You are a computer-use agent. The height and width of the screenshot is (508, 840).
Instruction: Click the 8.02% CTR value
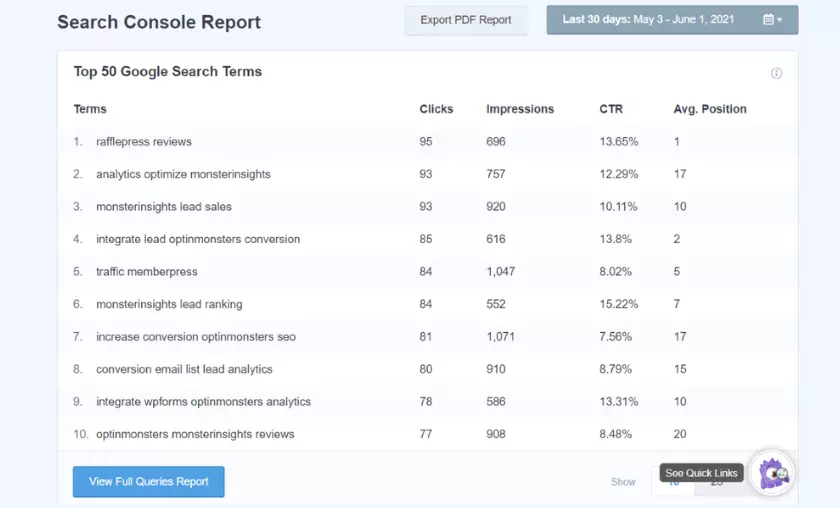pyautogui.click(x=616, y=272)
